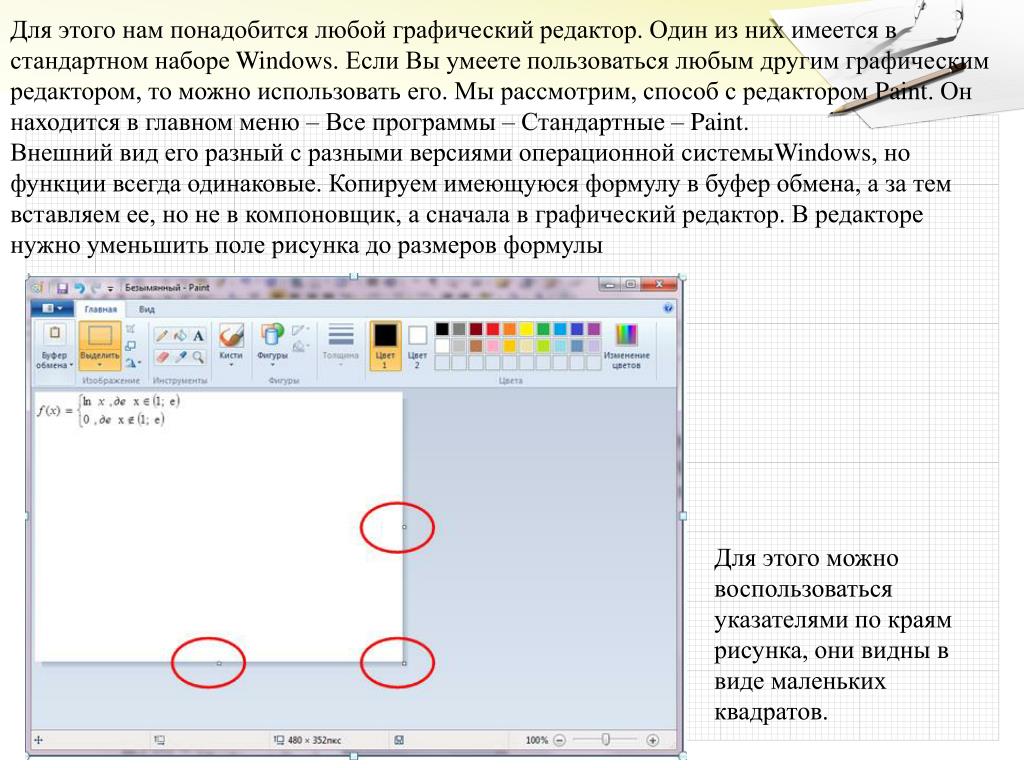Image resolution: width=1024 pixels, height=768 pixels.
Task: Click the bottom-right corner canvas resize handle
Action: 404,664
